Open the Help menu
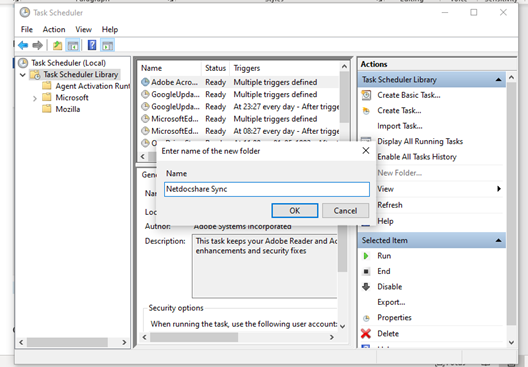Viewport: 528px width, 367px height. pos(110,30)
